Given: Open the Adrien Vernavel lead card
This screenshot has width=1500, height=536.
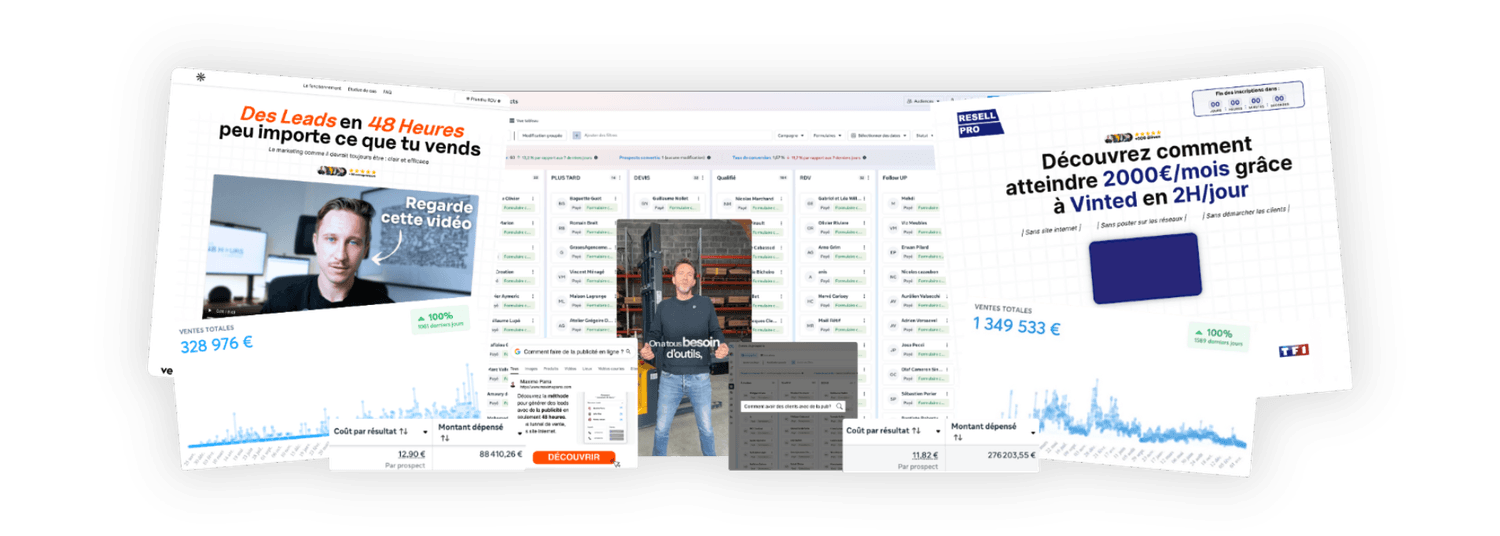Looking at the screenshot, I should click(918, 327).
